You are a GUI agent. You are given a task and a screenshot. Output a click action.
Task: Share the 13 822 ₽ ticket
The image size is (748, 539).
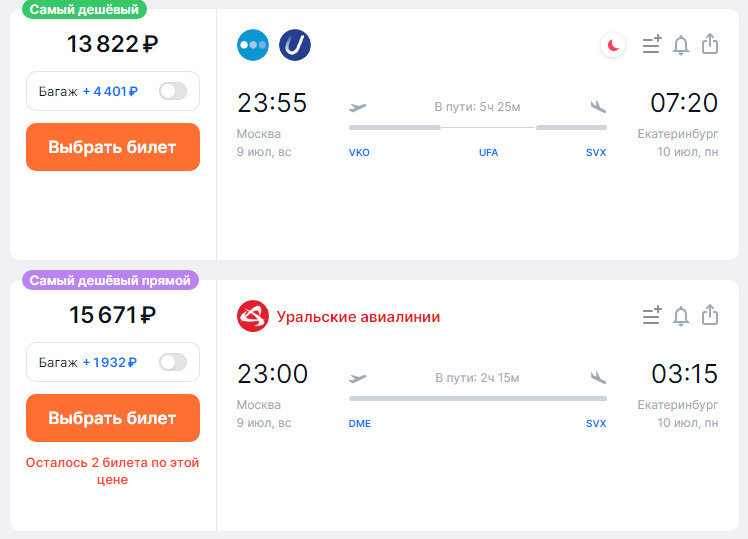click(x=710, y=45)
